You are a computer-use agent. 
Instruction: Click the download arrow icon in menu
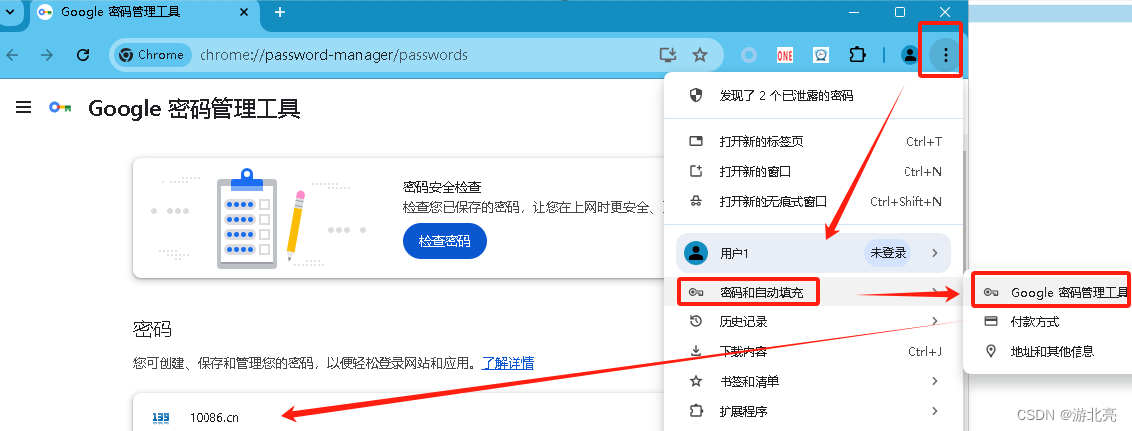click(696, 352)
